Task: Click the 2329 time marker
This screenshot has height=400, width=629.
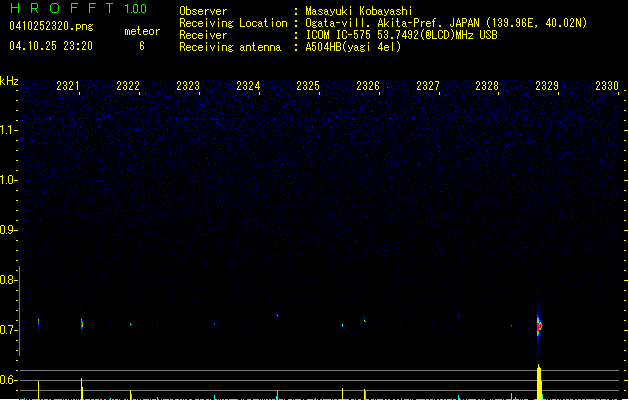Action: coord(547,86)
